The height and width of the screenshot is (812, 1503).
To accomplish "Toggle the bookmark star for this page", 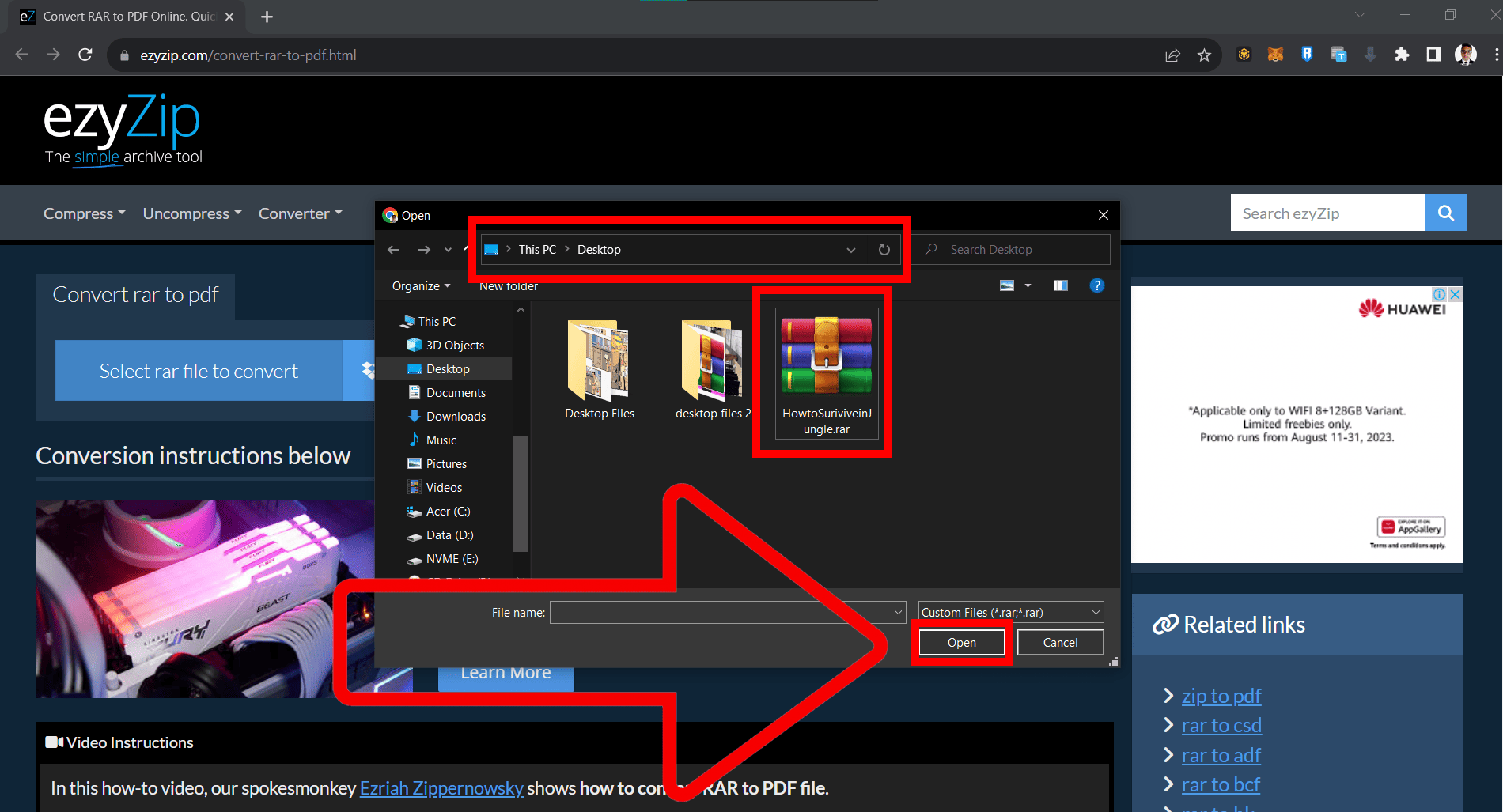I will 1205,55.
